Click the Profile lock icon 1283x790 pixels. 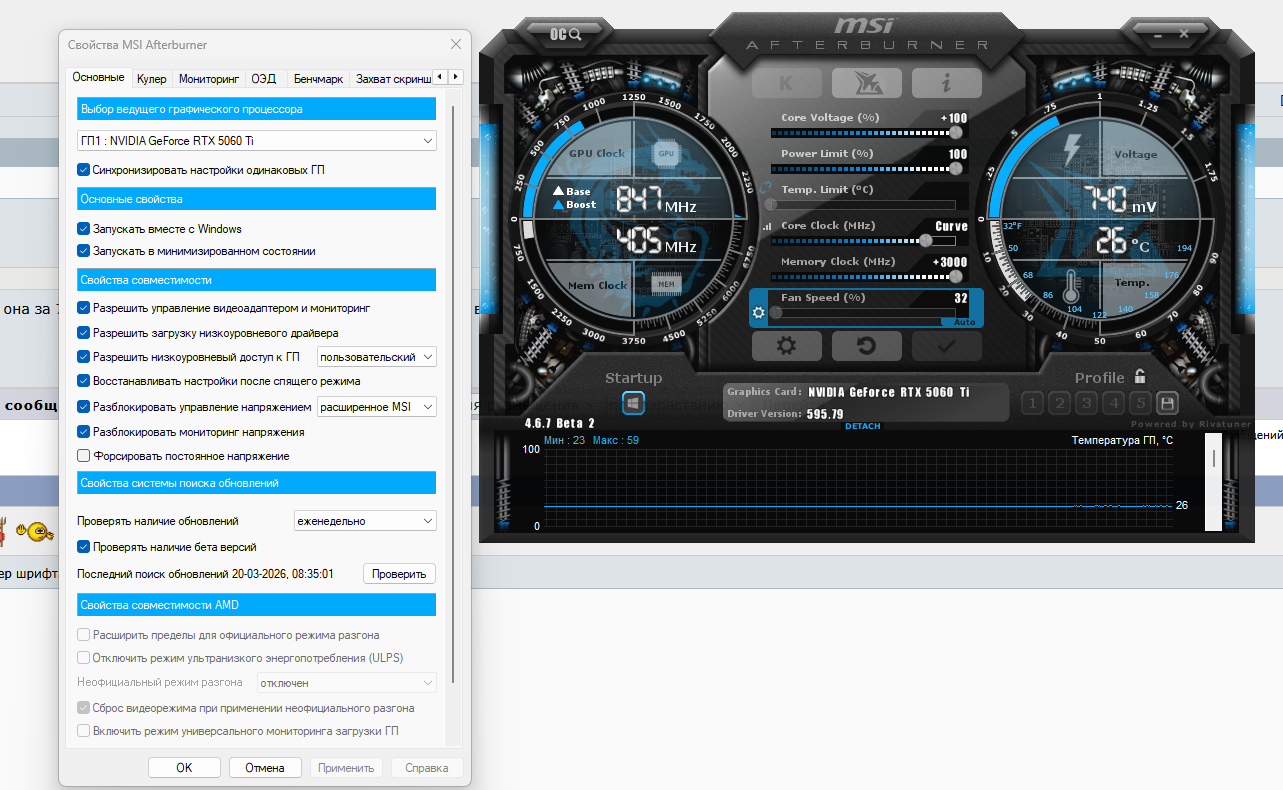coord(1139,377)
